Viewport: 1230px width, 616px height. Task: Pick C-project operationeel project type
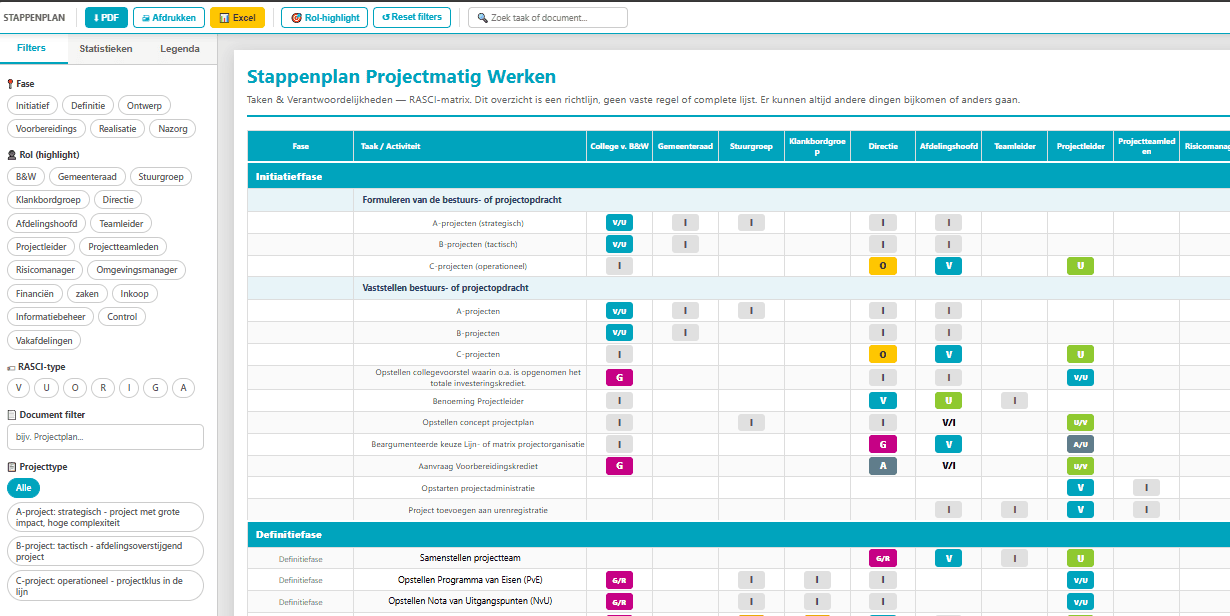coord(105,586)
